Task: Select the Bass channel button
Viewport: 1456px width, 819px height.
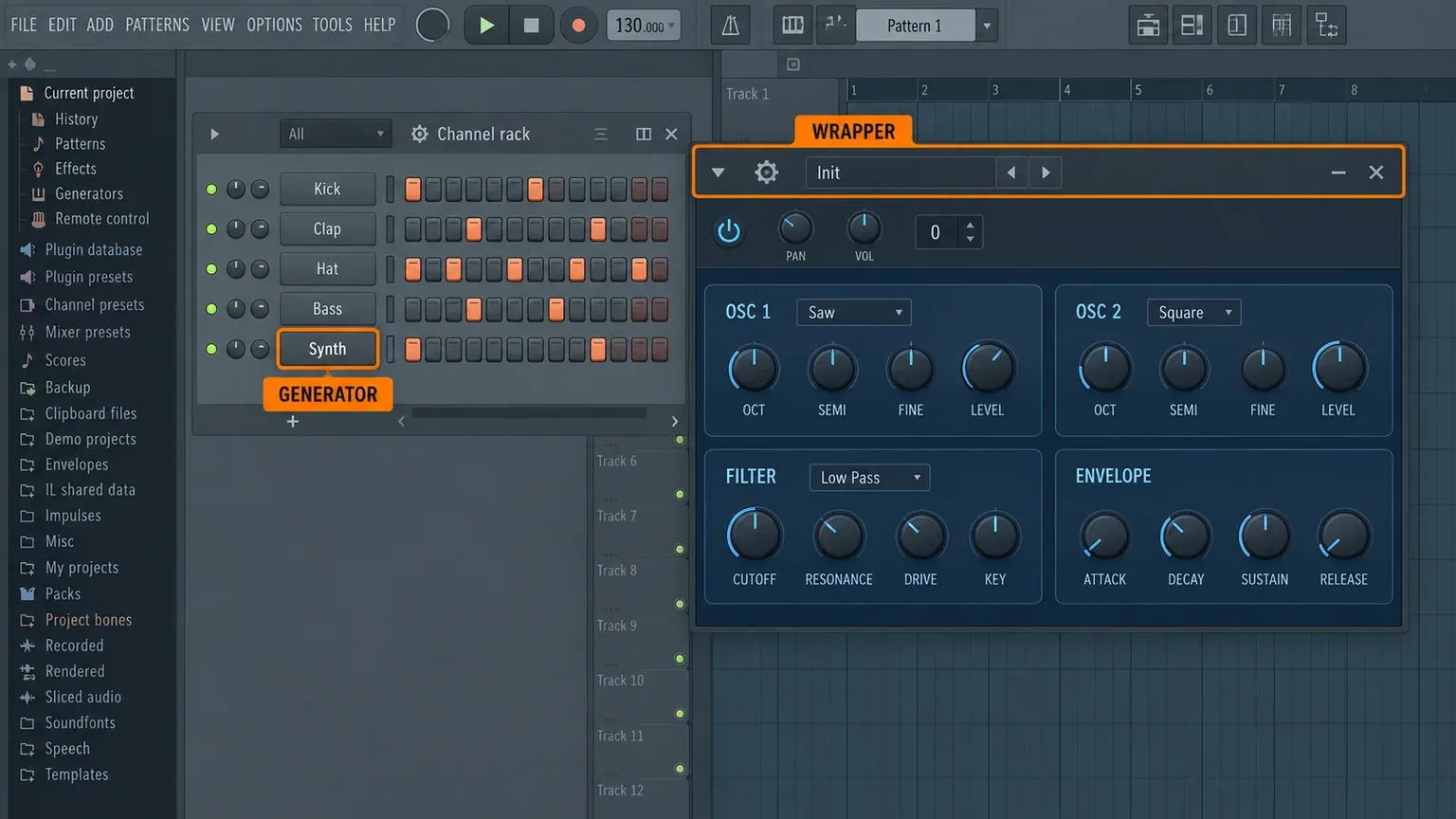Action: pyautogui.click(x=327, y=309)
